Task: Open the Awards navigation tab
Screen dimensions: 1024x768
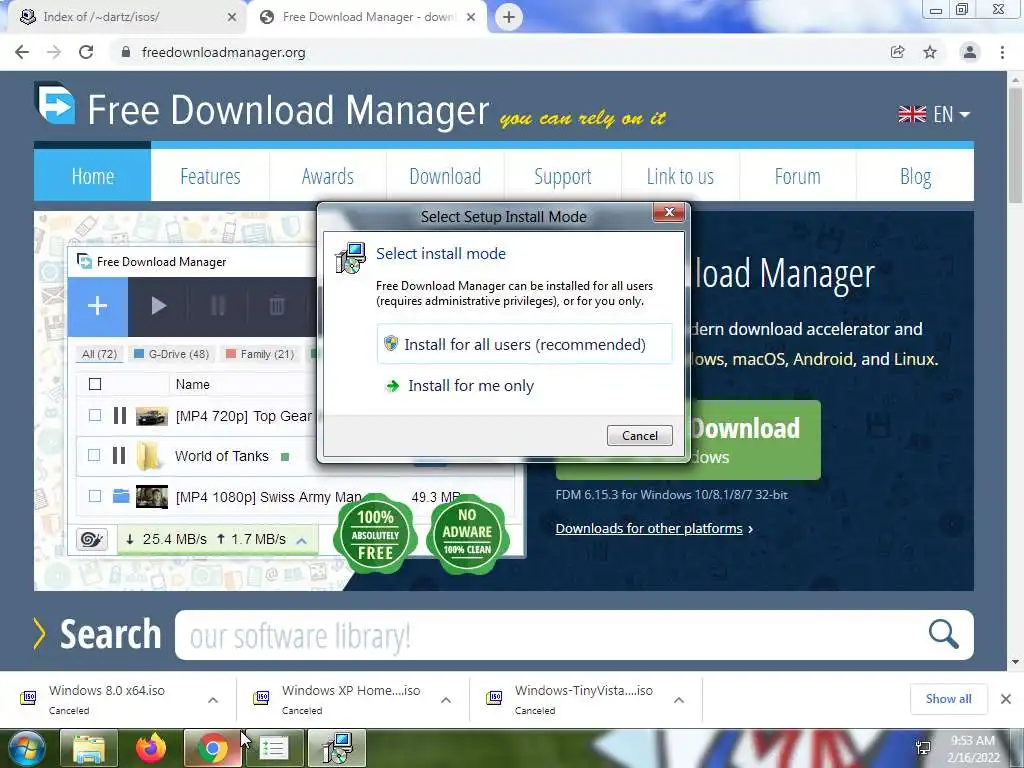Action: tap(328, 176)
